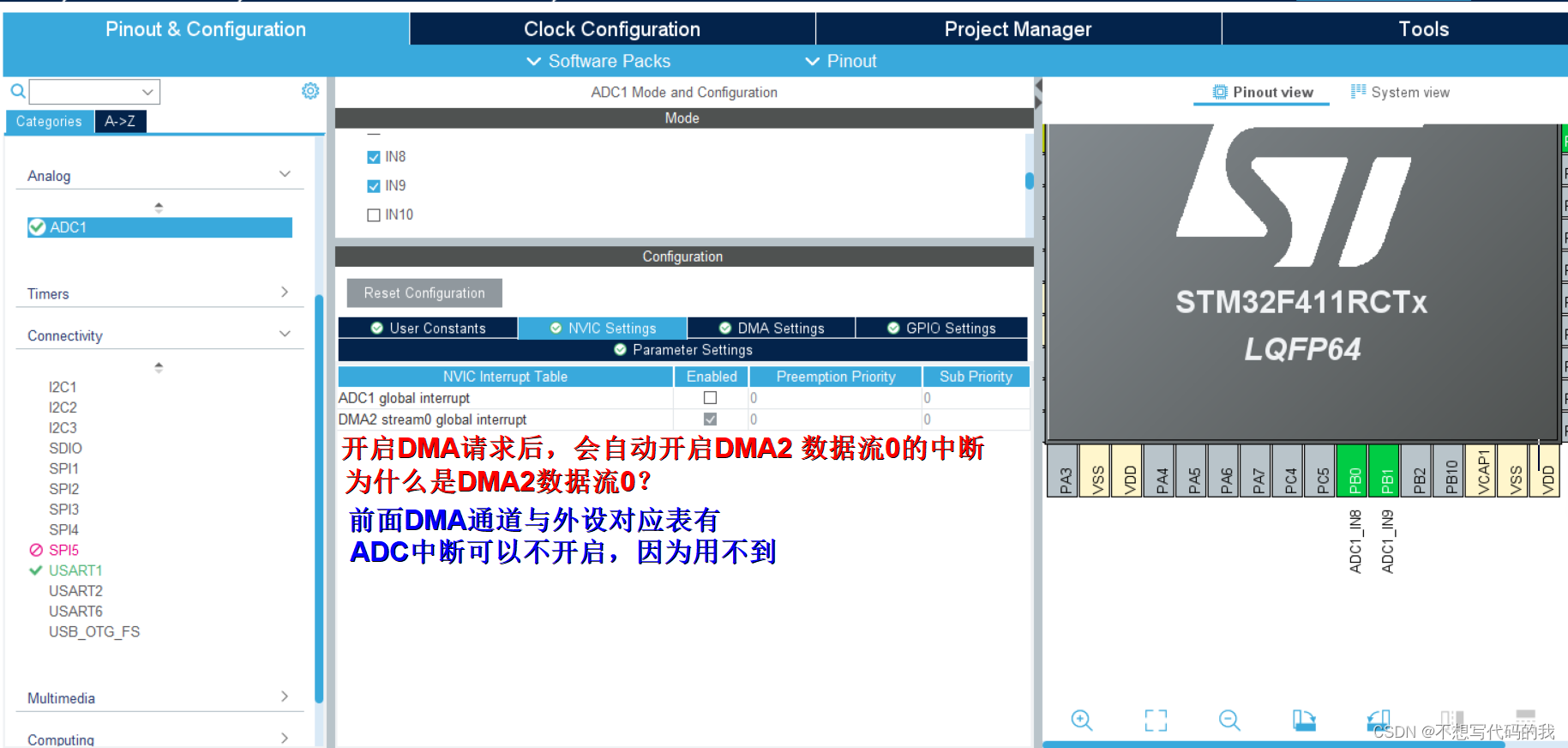Screen dimensions: 1568x748
Task: Open the search dropdown combo box
Action: (94, 92)
